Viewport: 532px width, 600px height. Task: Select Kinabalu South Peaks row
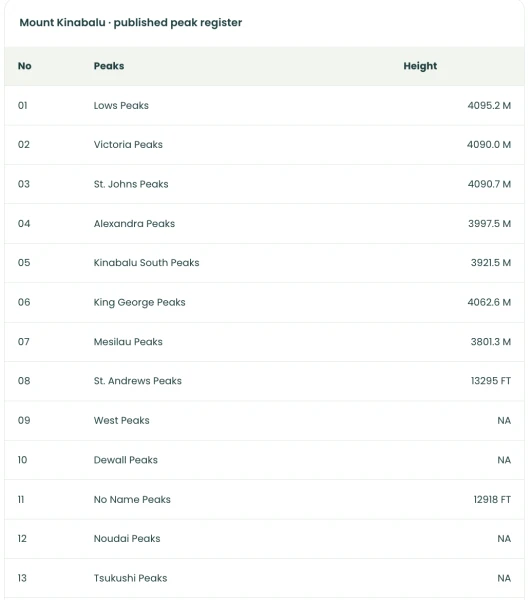point(264,263)
